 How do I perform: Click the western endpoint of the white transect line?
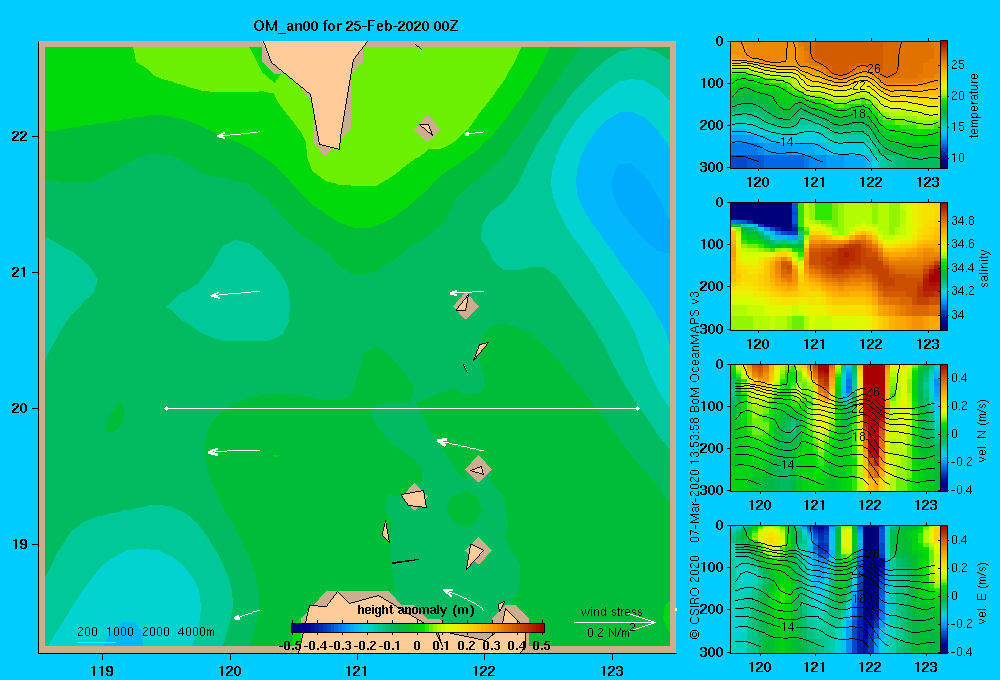[166, 408]
